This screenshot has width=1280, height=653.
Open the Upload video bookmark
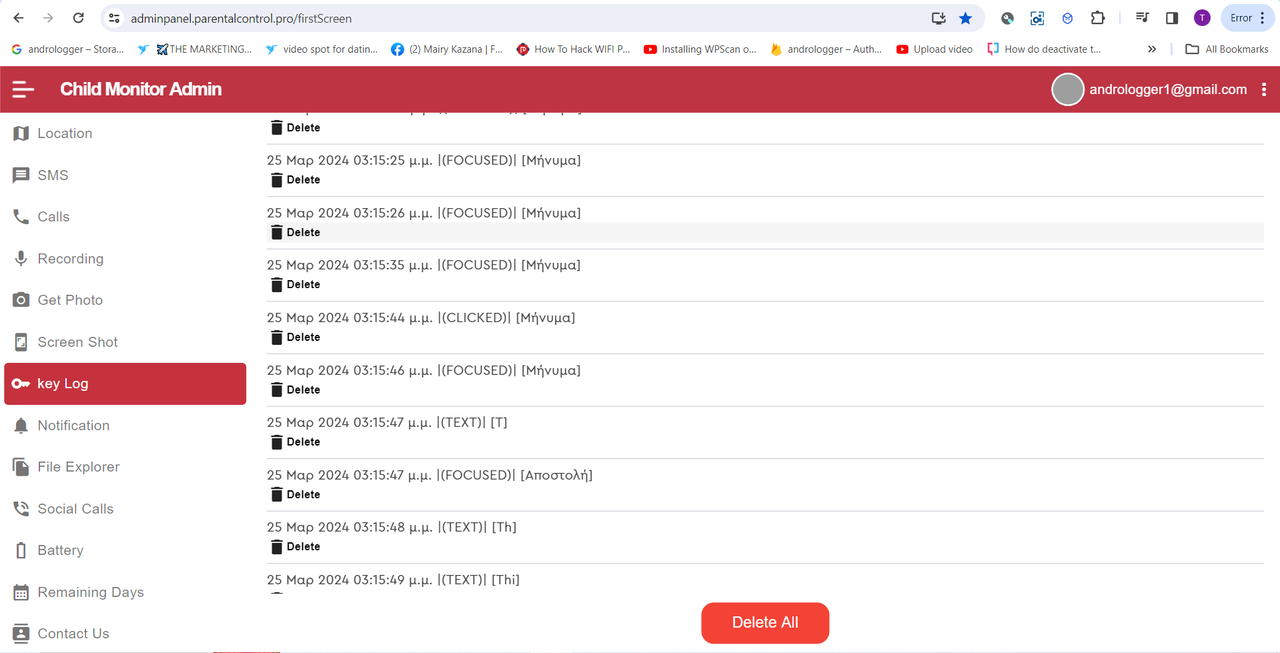(x=935, y=49)
